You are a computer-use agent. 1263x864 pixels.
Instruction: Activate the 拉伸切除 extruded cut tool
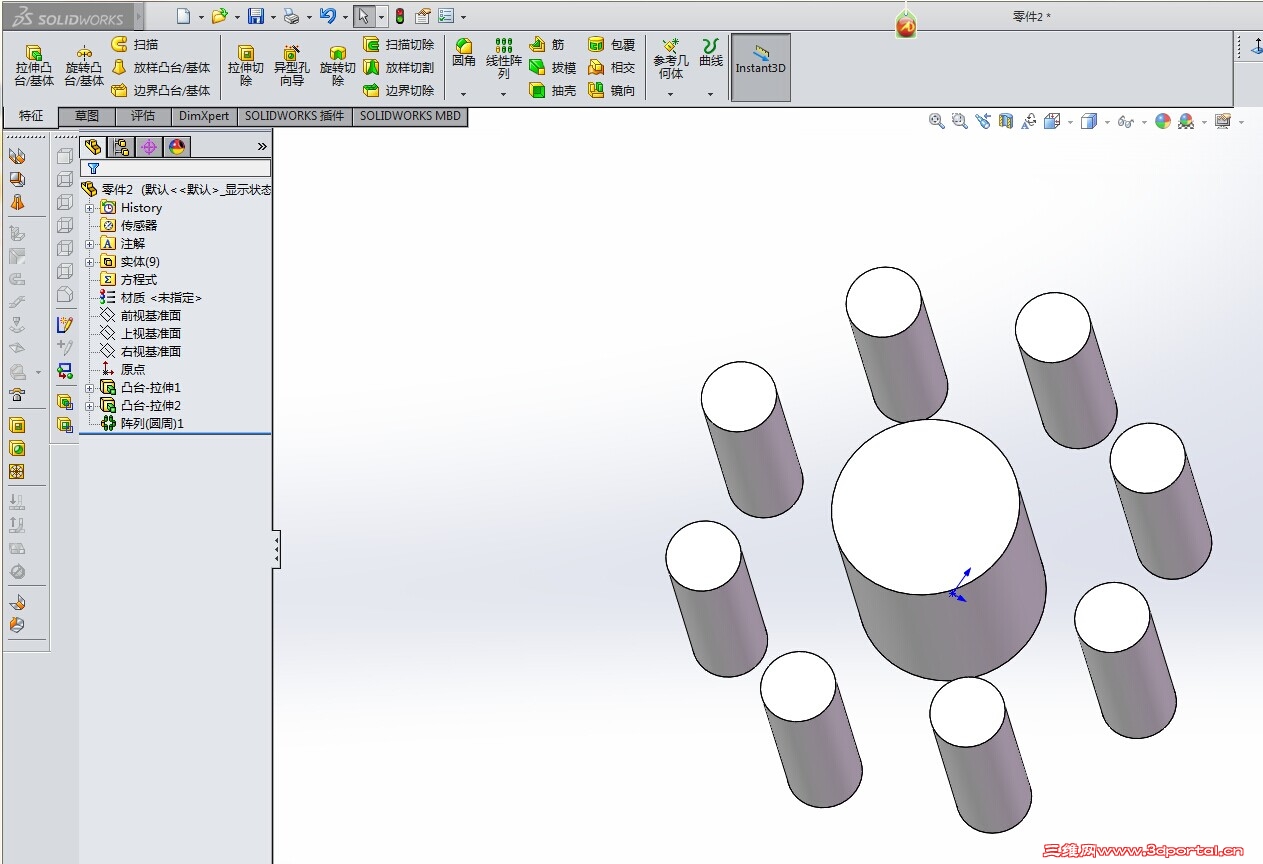pos(245,66)
